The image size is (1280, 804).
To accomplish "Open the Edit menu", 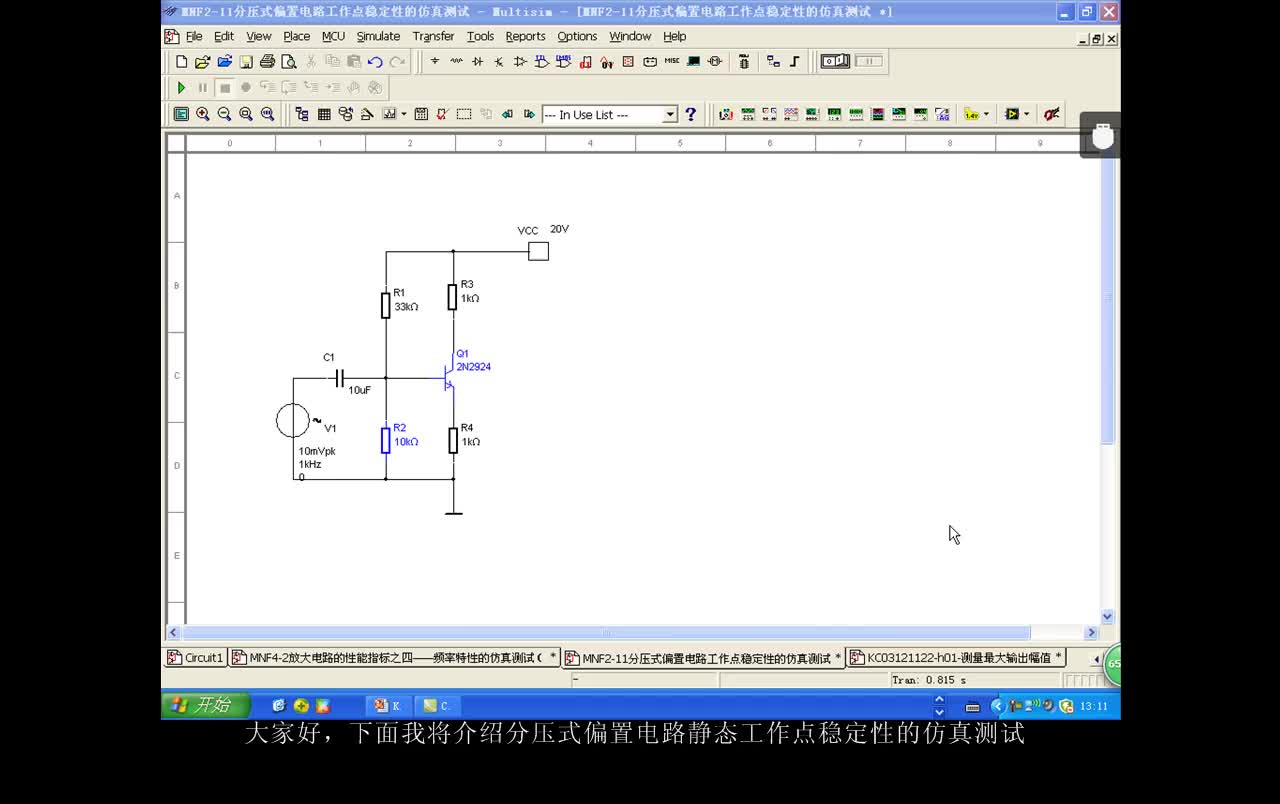I will pyautogui.click(x=224, y=36).
